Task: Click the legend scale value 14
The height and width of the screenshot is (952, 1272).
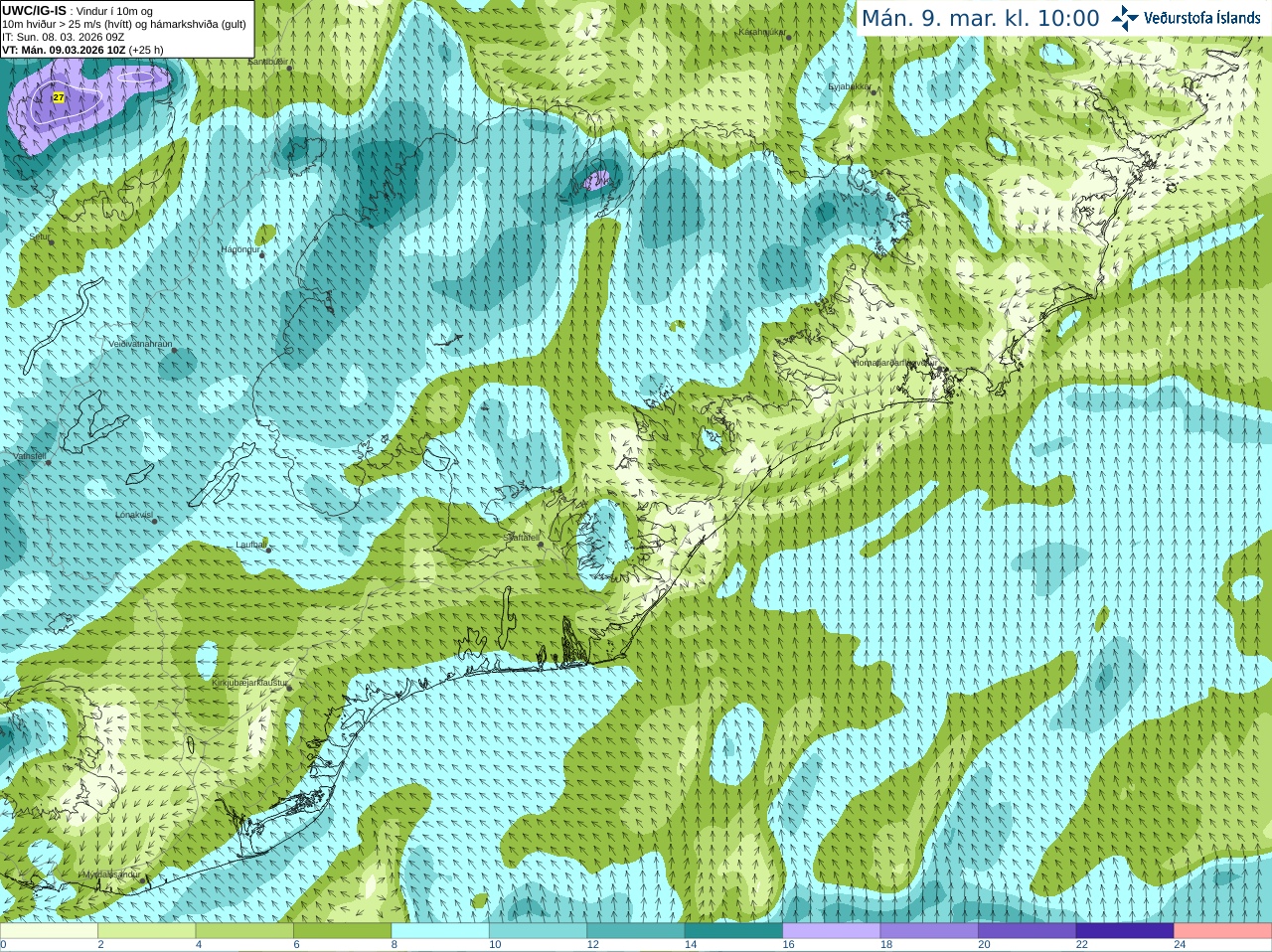Action: [x=691, y=945]
